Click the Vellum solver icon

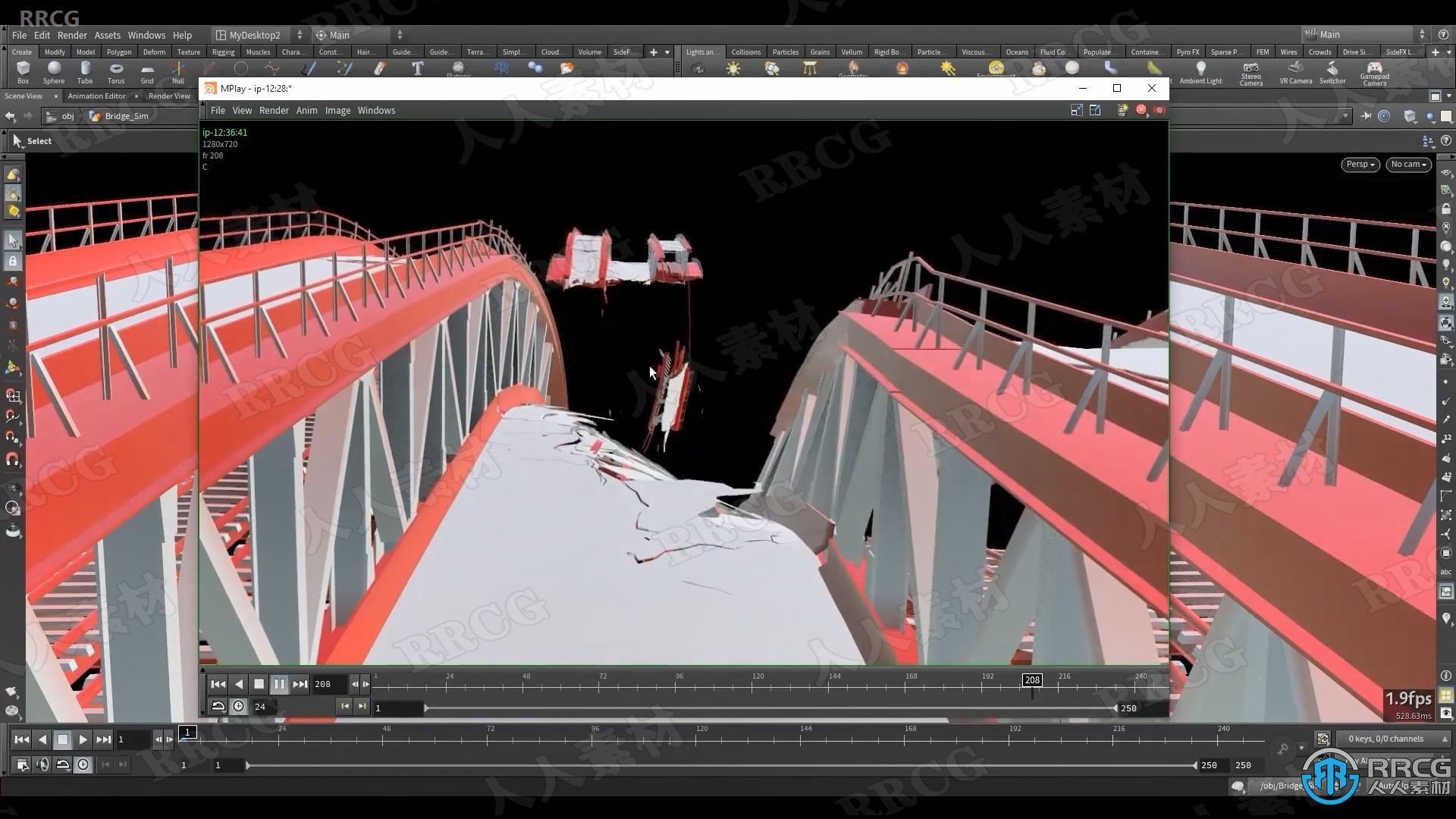851,52
